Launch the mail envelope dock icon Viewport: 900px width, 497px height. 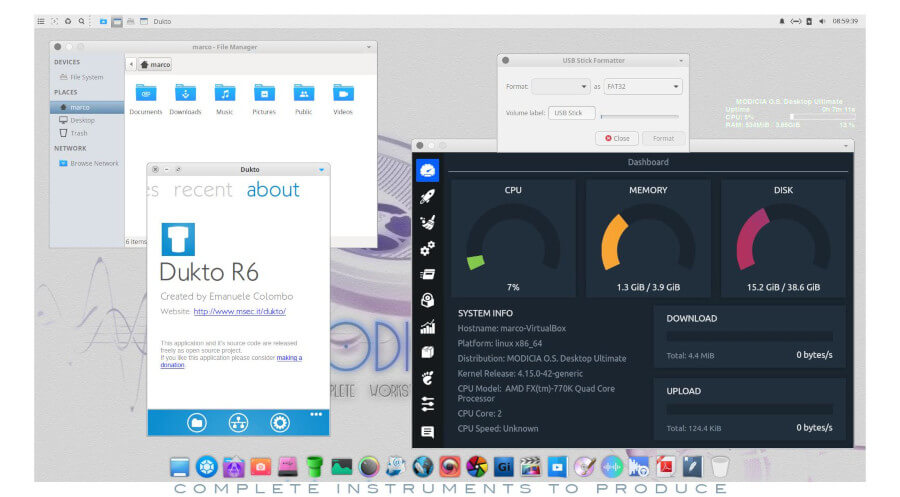click(395, 467)
